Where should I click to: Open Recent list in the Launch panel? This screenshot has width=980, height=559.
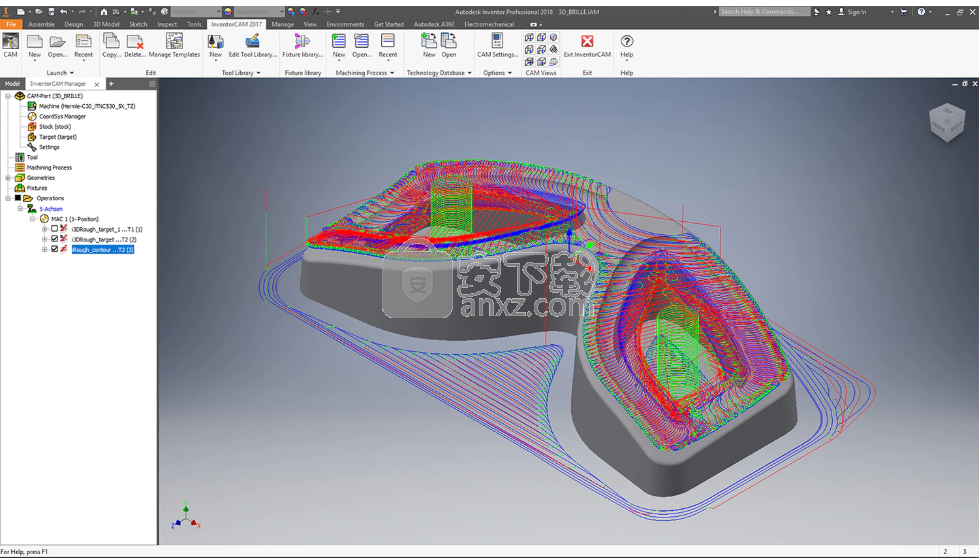point(83,46)
